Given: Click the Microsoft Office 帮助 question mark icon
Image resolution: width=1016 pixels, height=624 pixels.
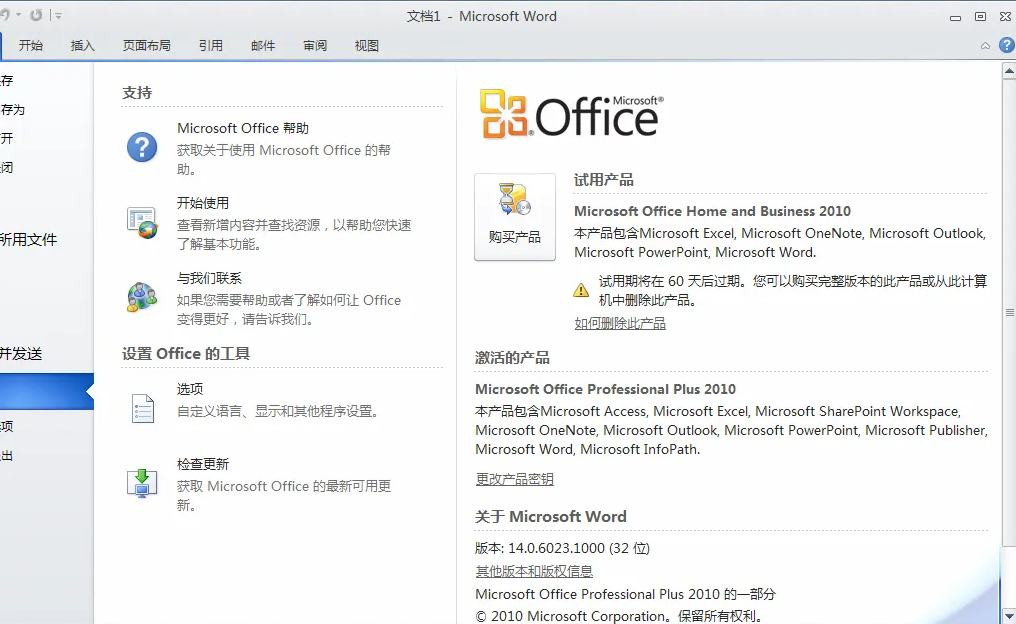Looking at the screenshot, I should click(x=142, y=147).
